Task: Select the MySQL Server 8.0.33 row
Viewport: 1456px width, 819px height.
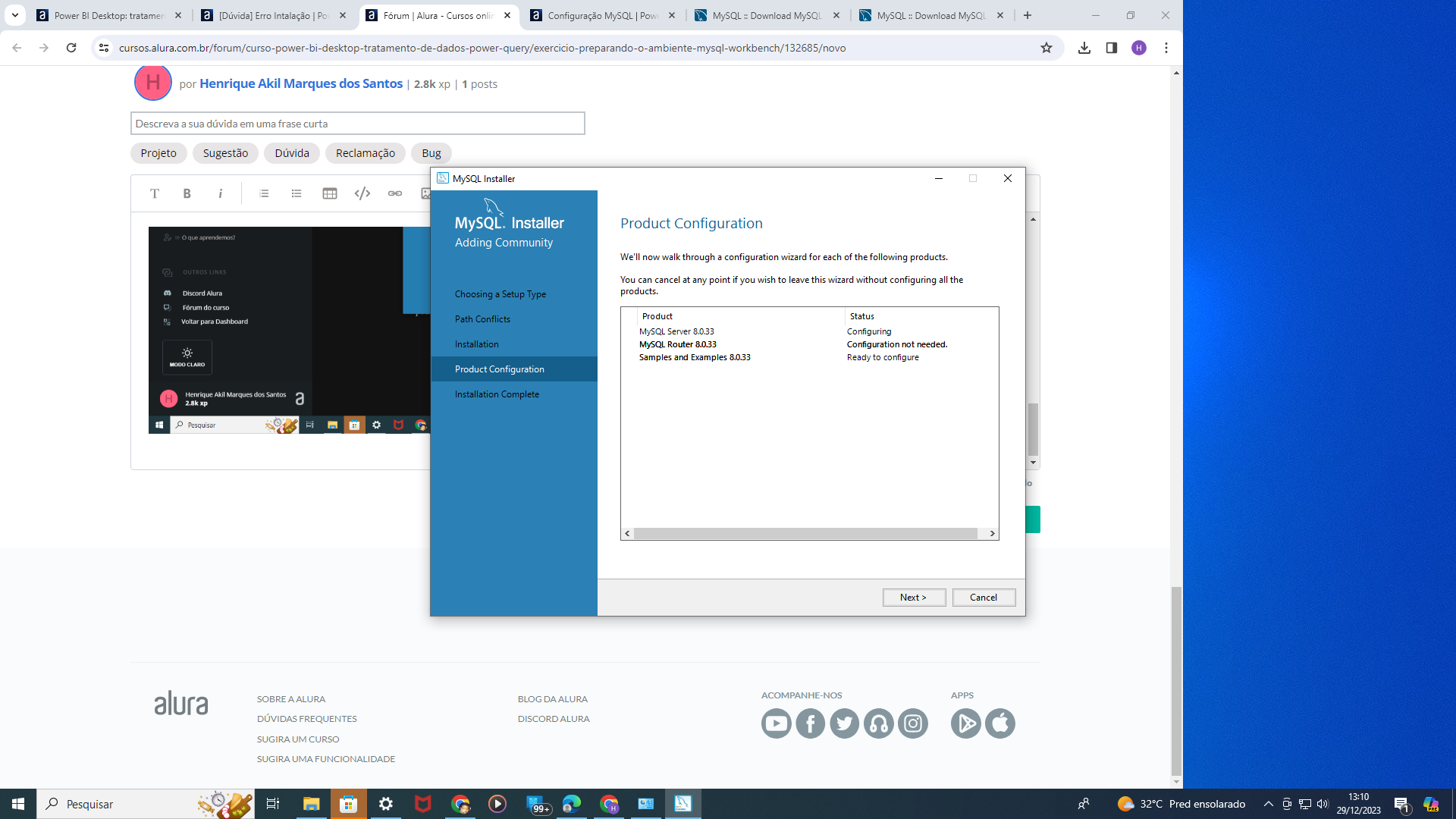Action: [x=809, y=331]
